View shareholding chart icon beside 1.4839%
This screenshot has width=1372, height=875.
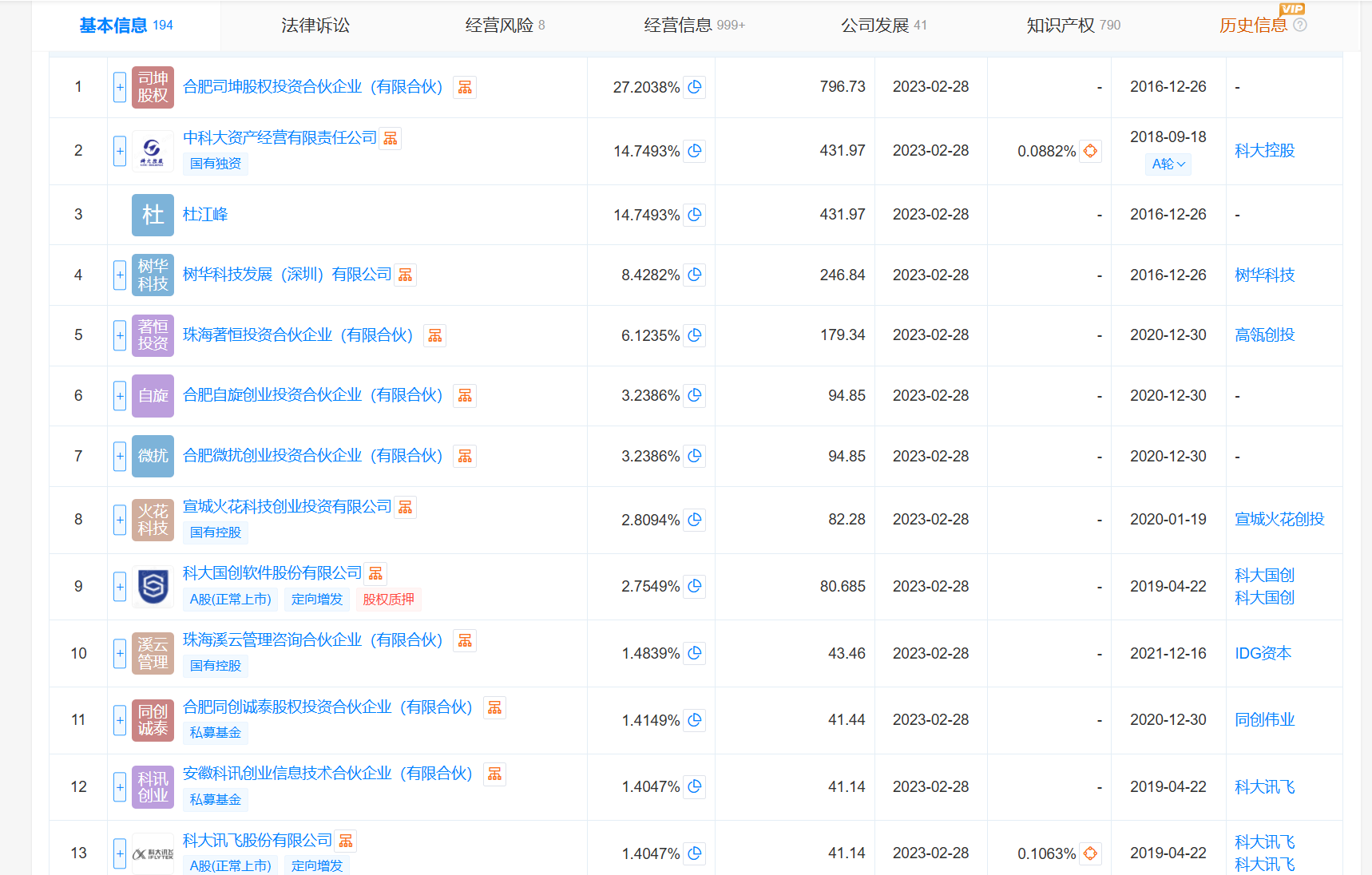(695, 653)
